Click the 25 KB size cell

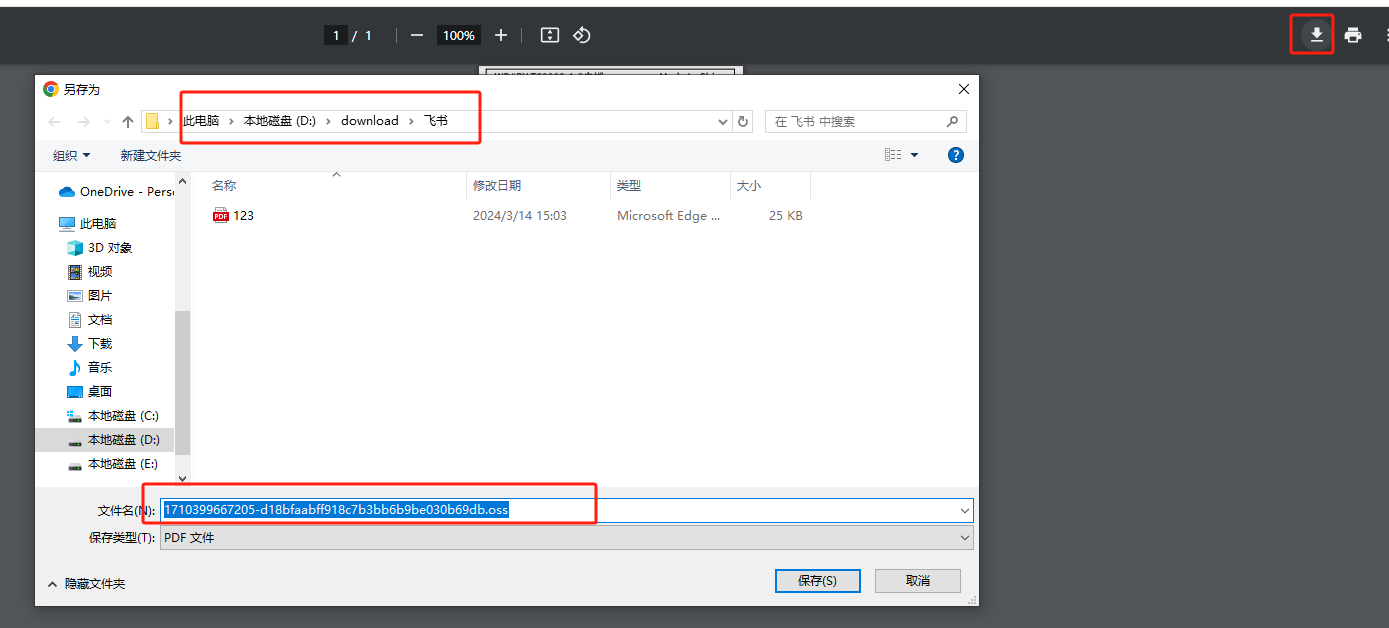786,215
